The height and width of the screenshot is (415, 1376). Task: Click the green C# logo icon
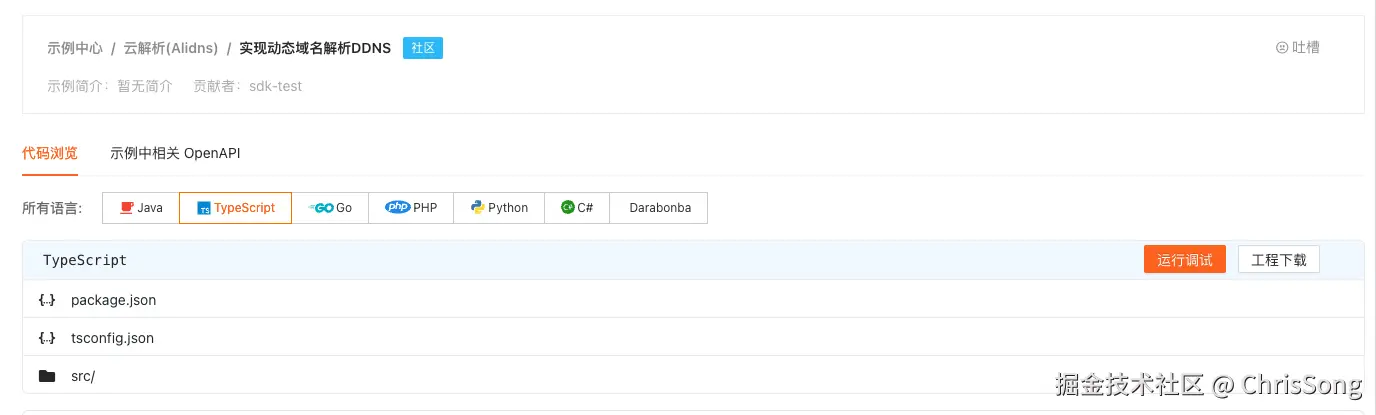(567, 207)
